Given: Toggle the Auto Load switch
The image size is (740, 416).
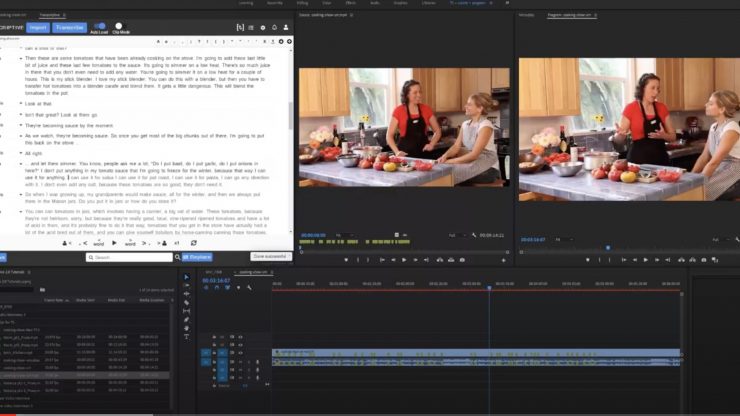Looking at the screenshot, I should tap(99, 26).
